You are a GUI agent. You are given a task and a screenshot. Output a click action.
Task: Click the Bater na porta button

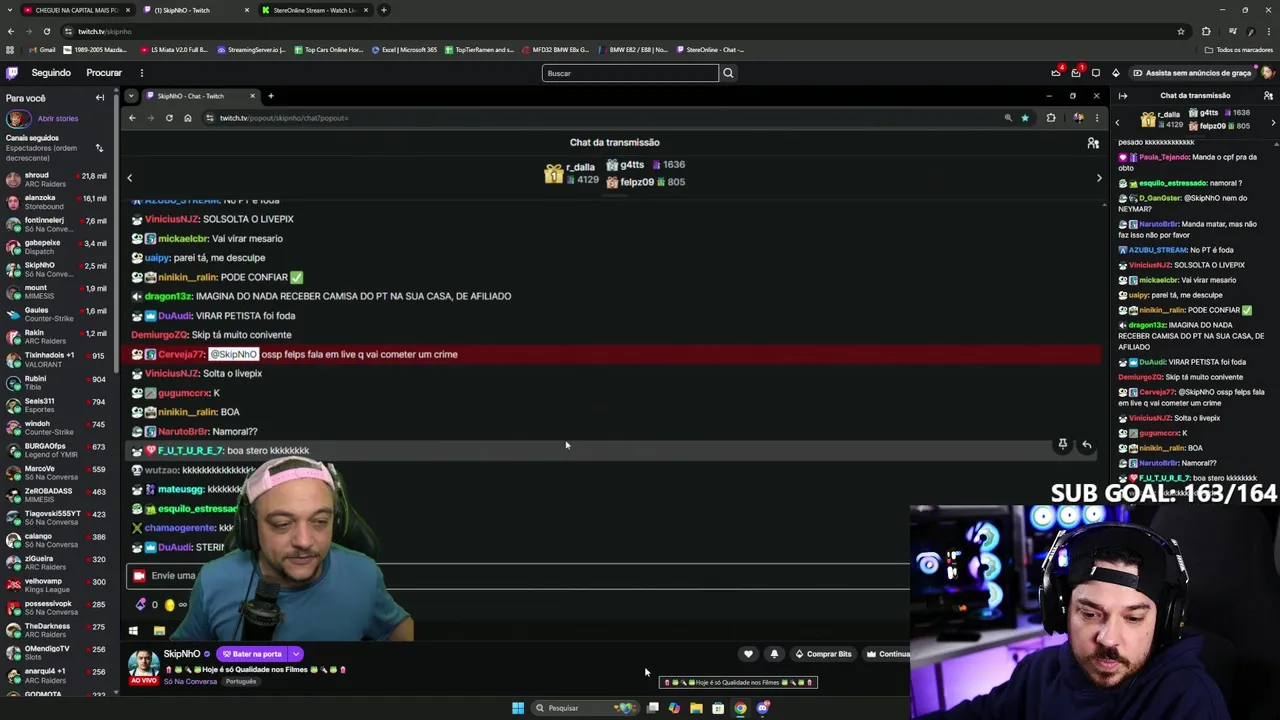coord(253,654)
